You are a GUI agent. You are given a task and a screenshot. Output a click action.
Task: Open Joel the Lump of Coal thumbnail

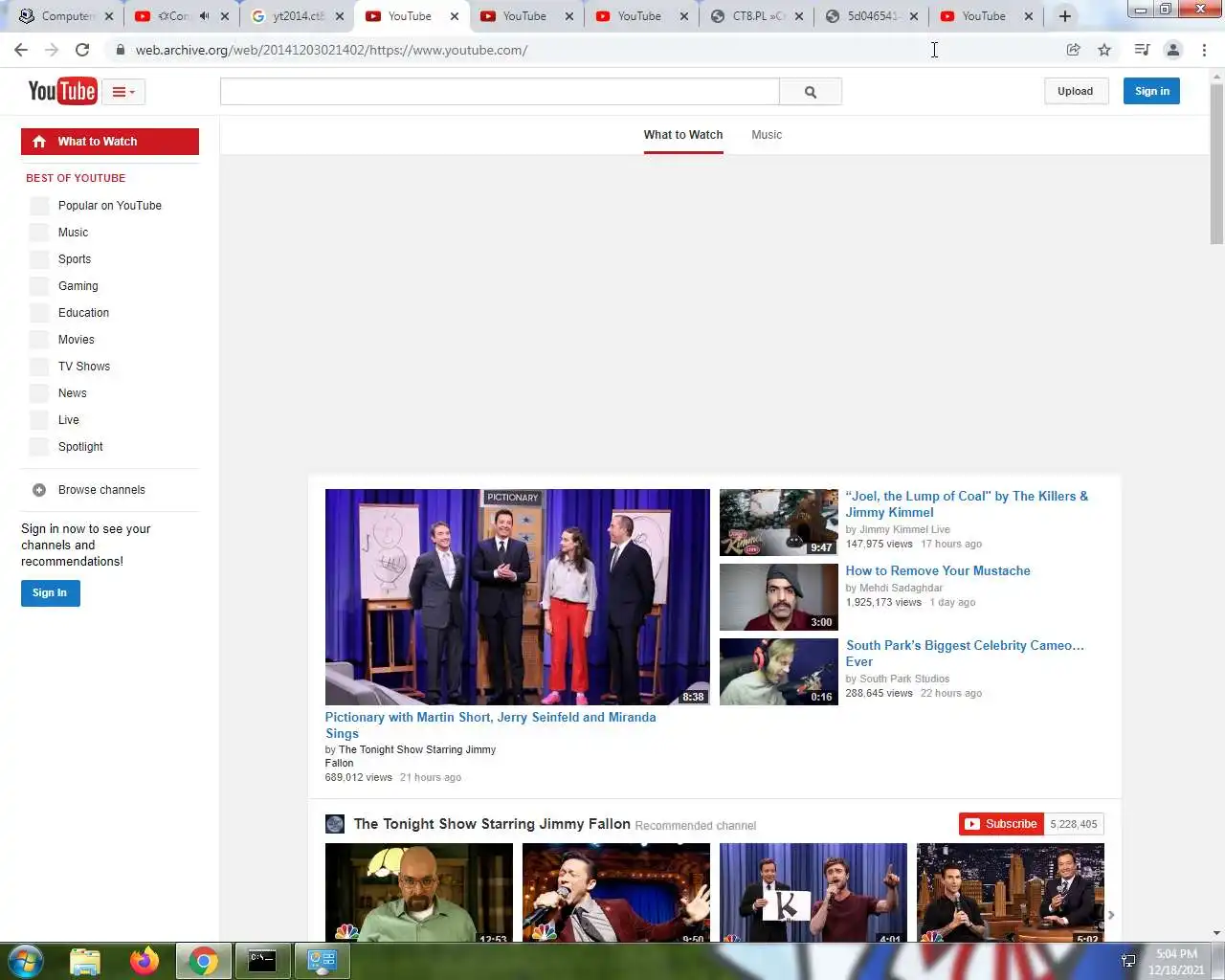[x=779, y=523]
